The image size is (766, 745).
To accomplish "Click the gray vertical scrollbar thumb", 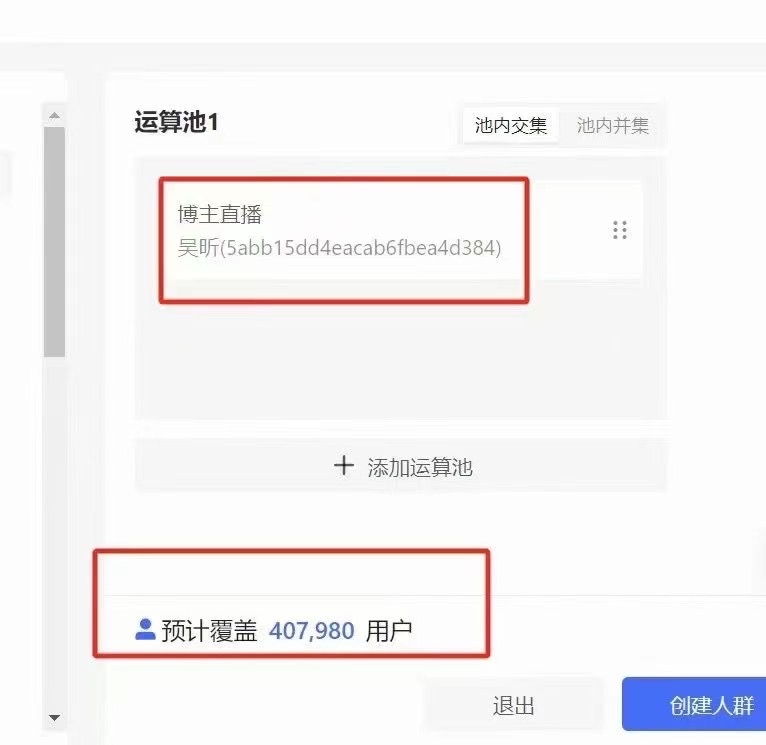I will point(54,242).
